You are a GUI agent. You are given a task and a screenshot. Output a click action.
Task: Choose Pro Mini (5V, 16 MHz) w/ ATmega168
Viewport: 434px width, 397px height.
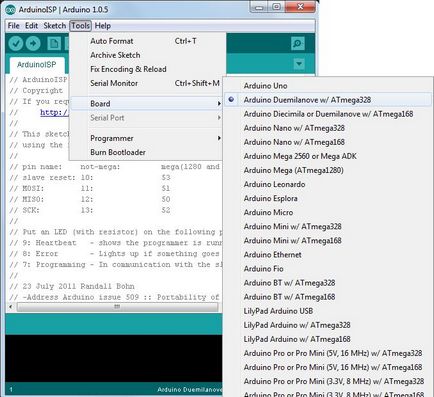[328, 367]
